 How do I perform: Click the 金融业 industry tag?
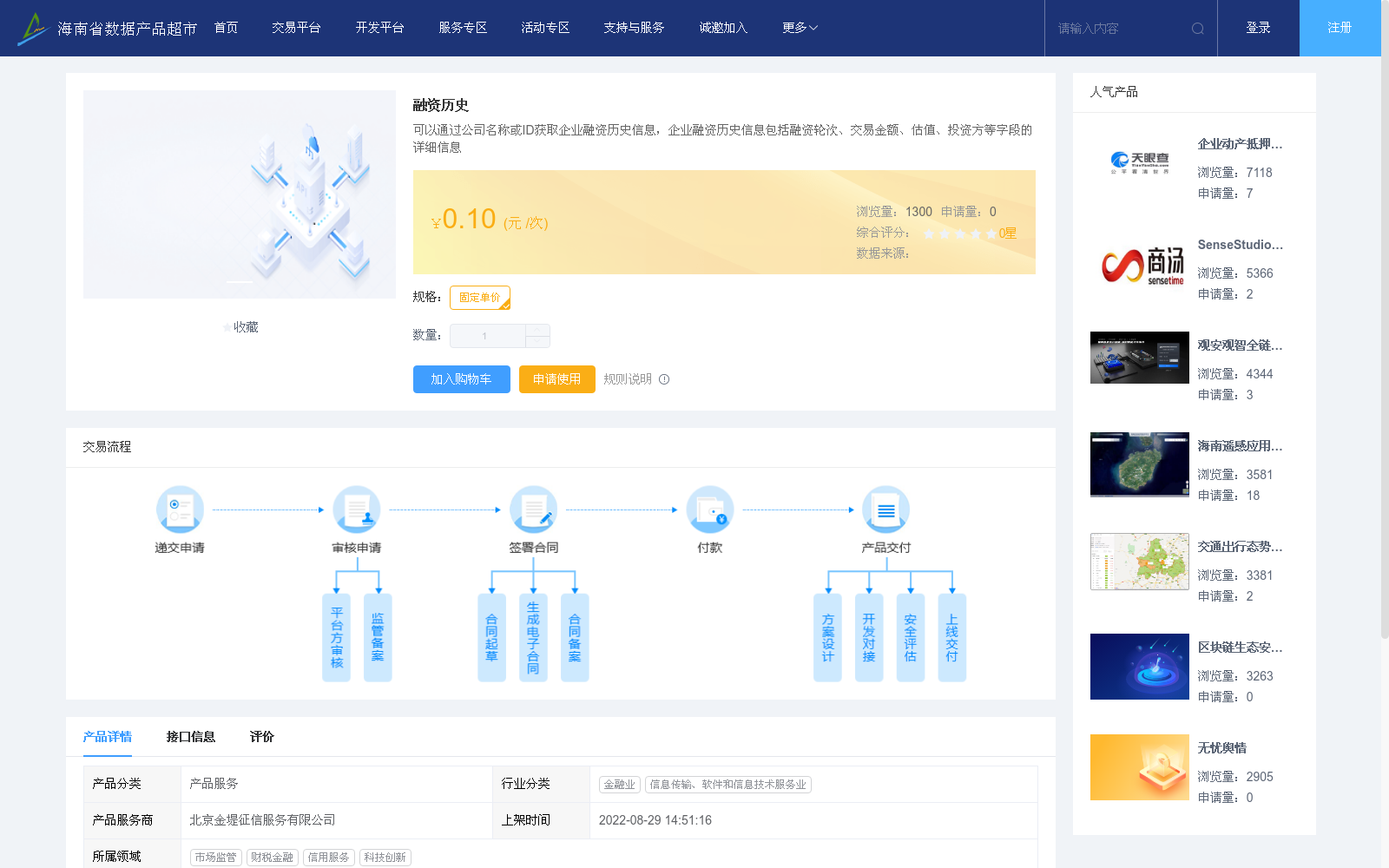tap(620, 785)
